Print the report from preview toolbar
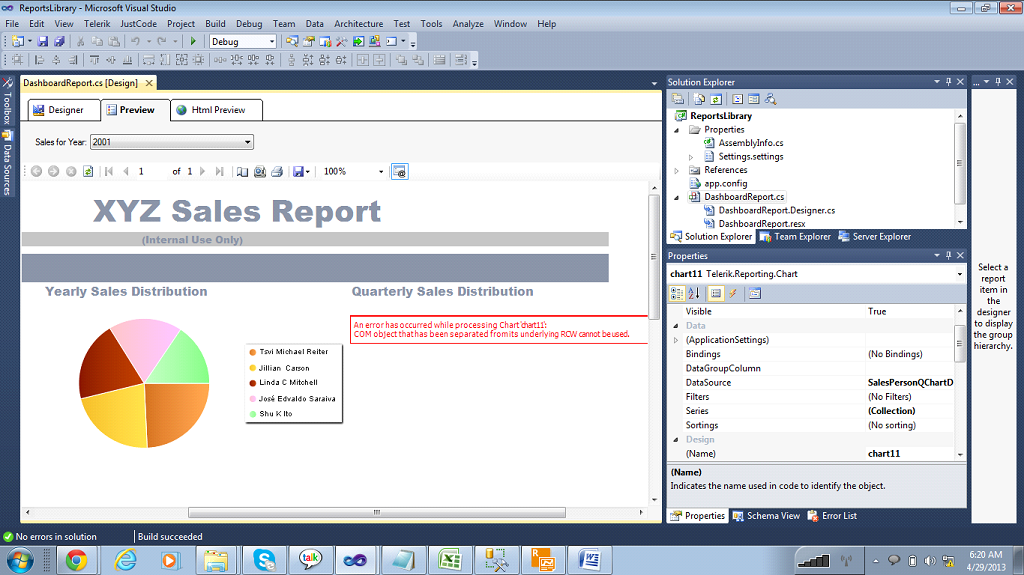 277,171
